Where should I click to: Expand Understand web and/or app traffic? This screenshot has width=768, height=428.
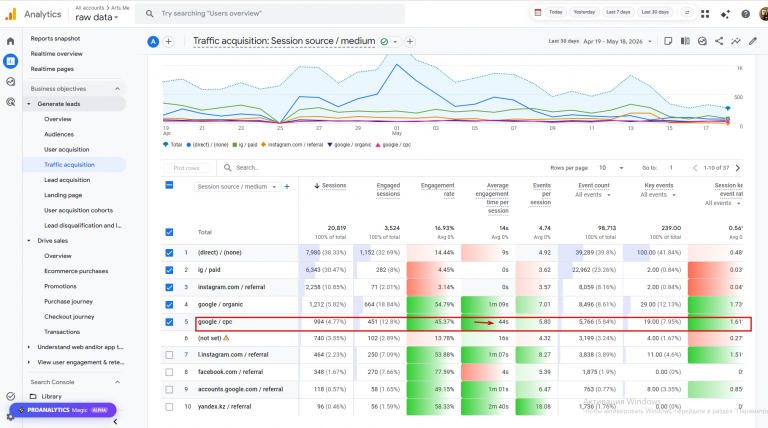[28, 347]
